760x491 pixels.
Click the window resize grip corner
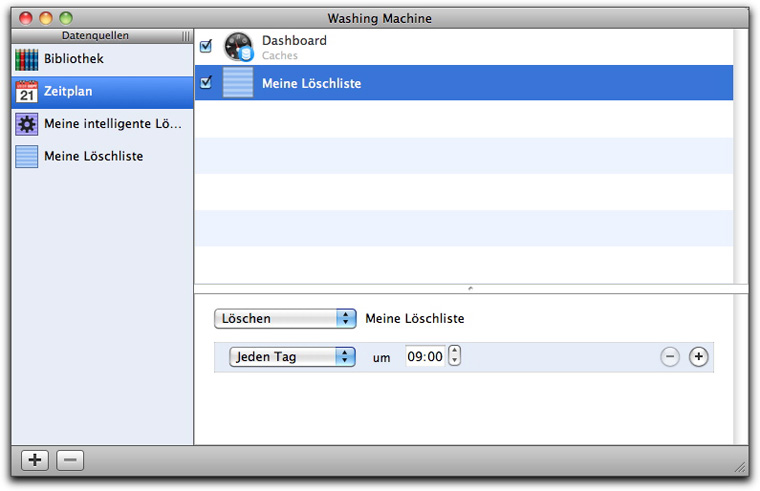740,467
